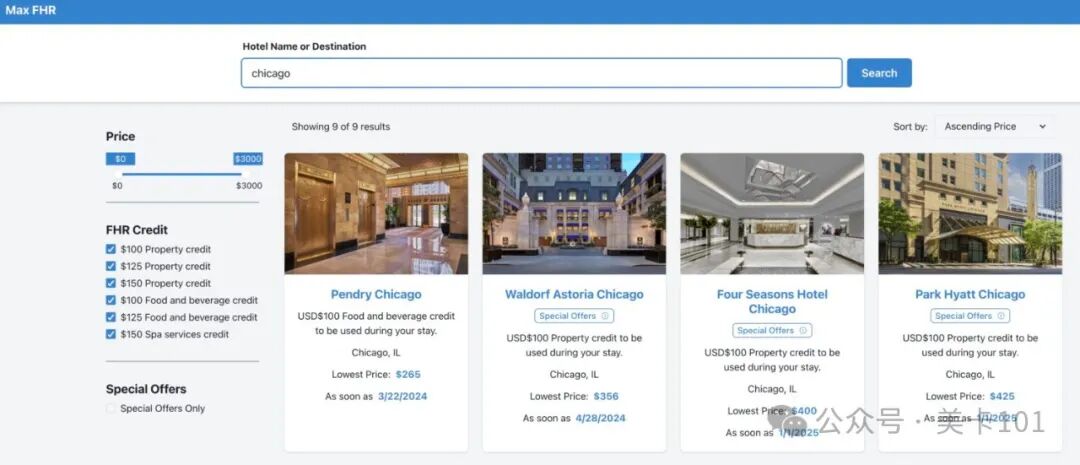Uncheck $125 Property credit

point(111,266)
